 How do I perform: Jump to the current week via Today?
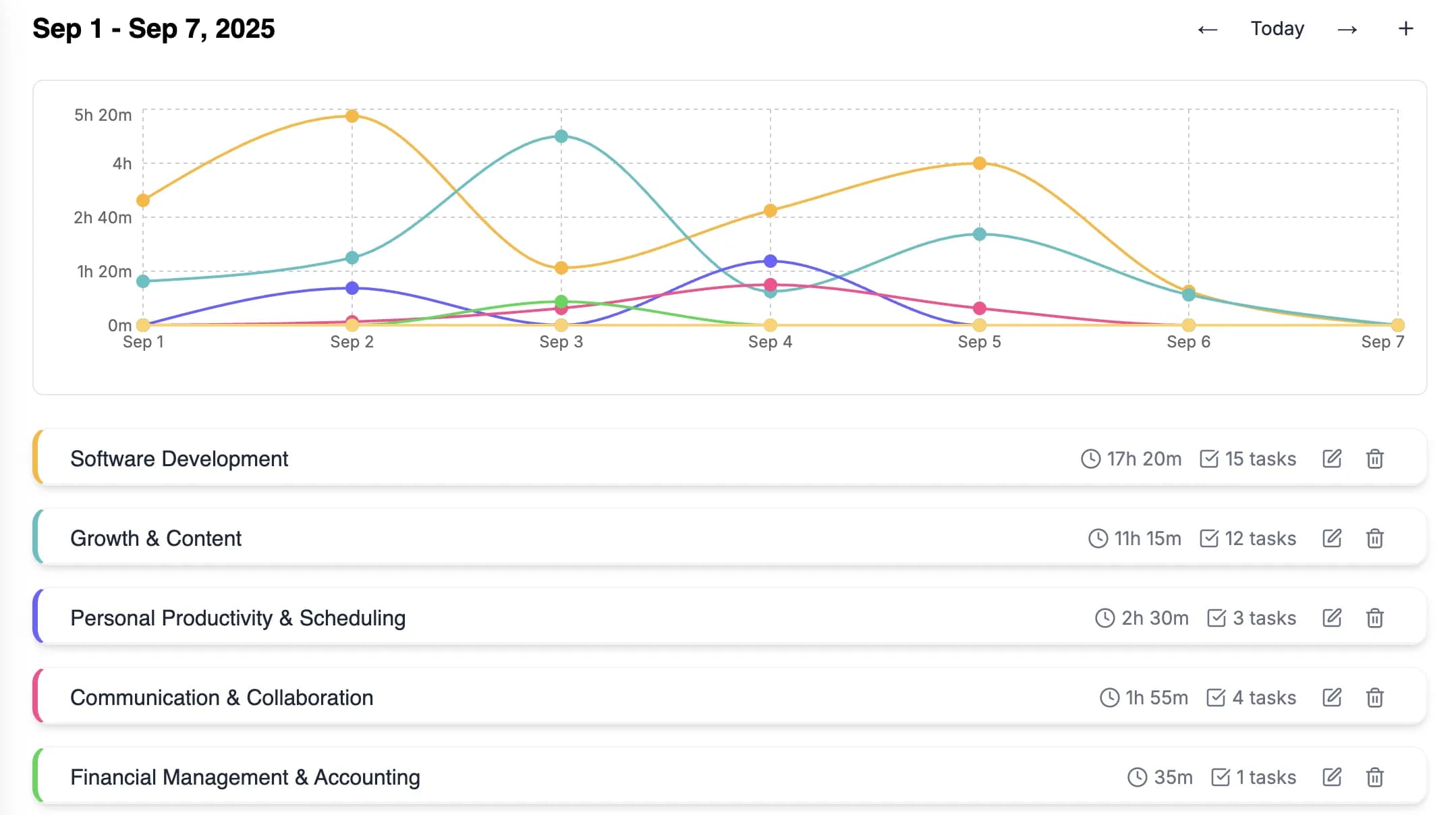1277,28
